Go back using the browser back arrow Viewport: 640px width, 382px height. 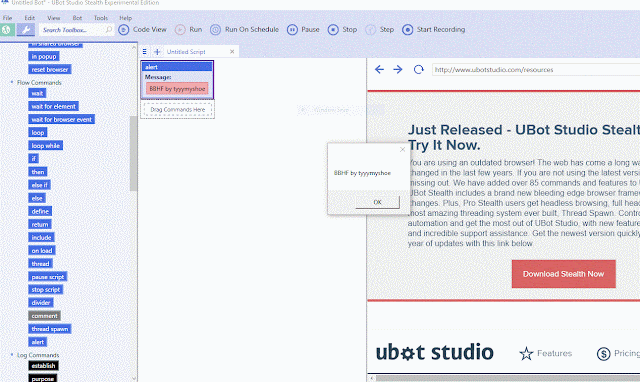(x=379, y=70)
